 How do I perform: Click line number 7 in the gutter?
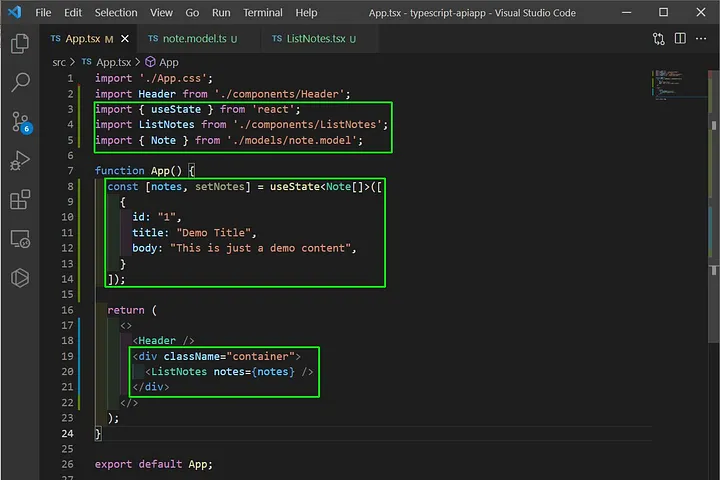pos(70,171)
